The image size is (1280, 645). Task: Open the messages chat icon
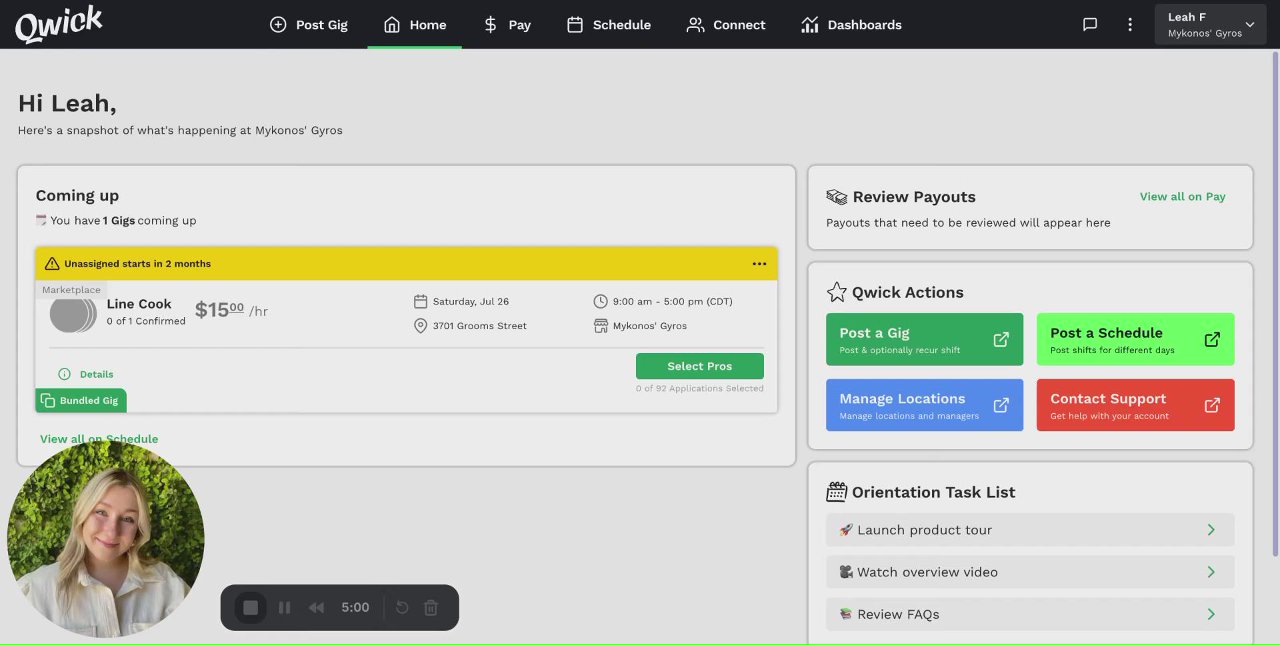[x=1090, y=25]
